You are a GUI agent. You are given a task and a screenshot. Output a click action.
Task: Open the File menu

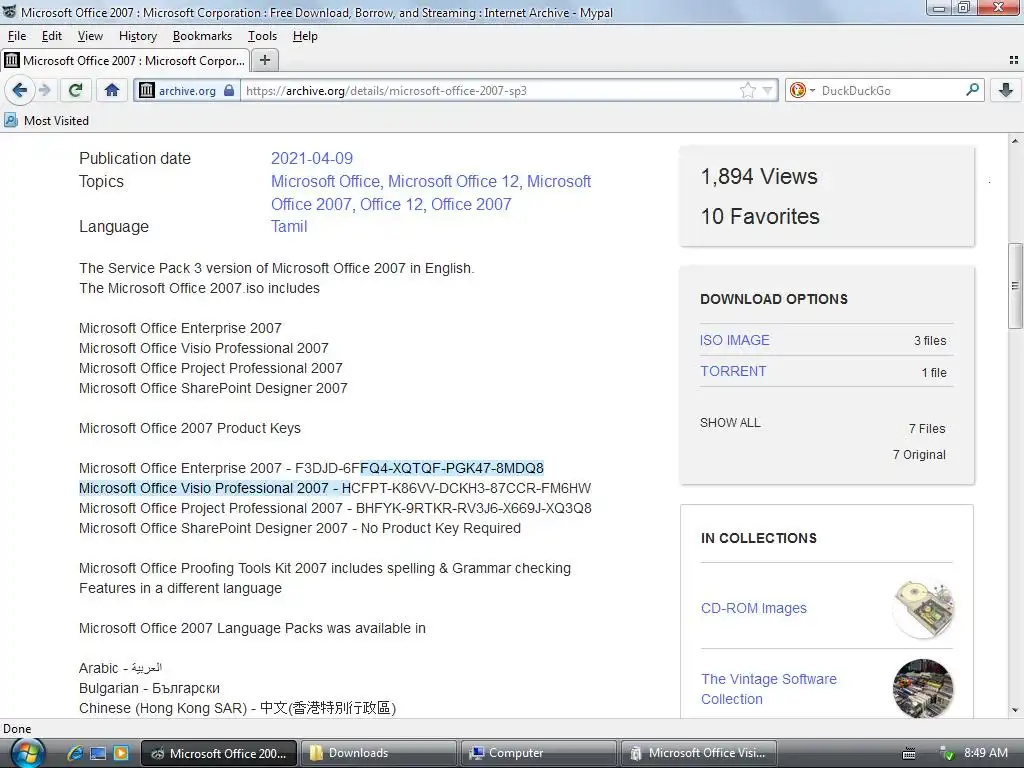point(17,36)
